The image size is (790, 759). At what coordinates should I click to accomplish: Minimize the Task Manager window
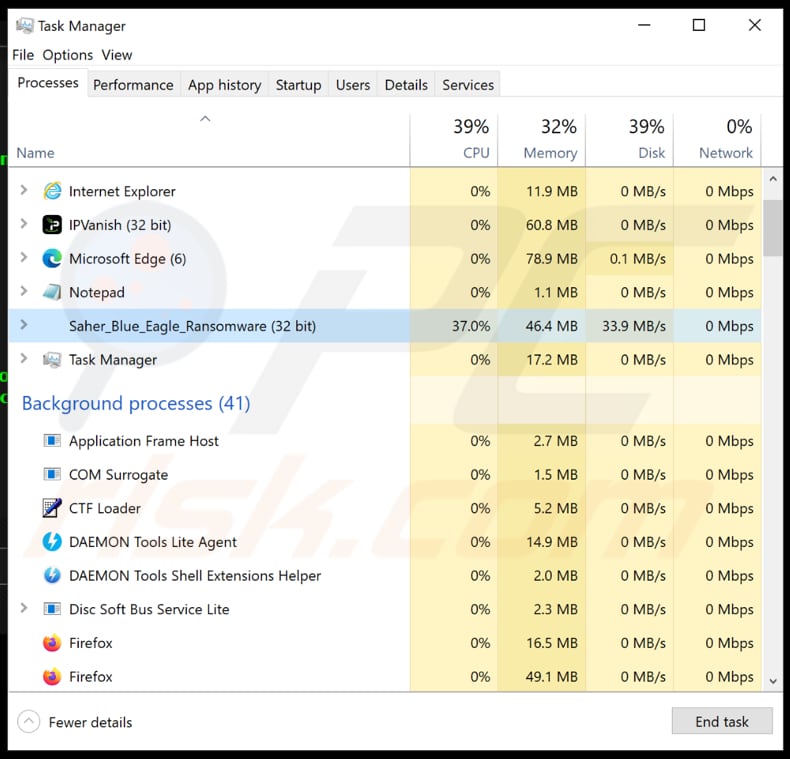click(x=644, y=25)
